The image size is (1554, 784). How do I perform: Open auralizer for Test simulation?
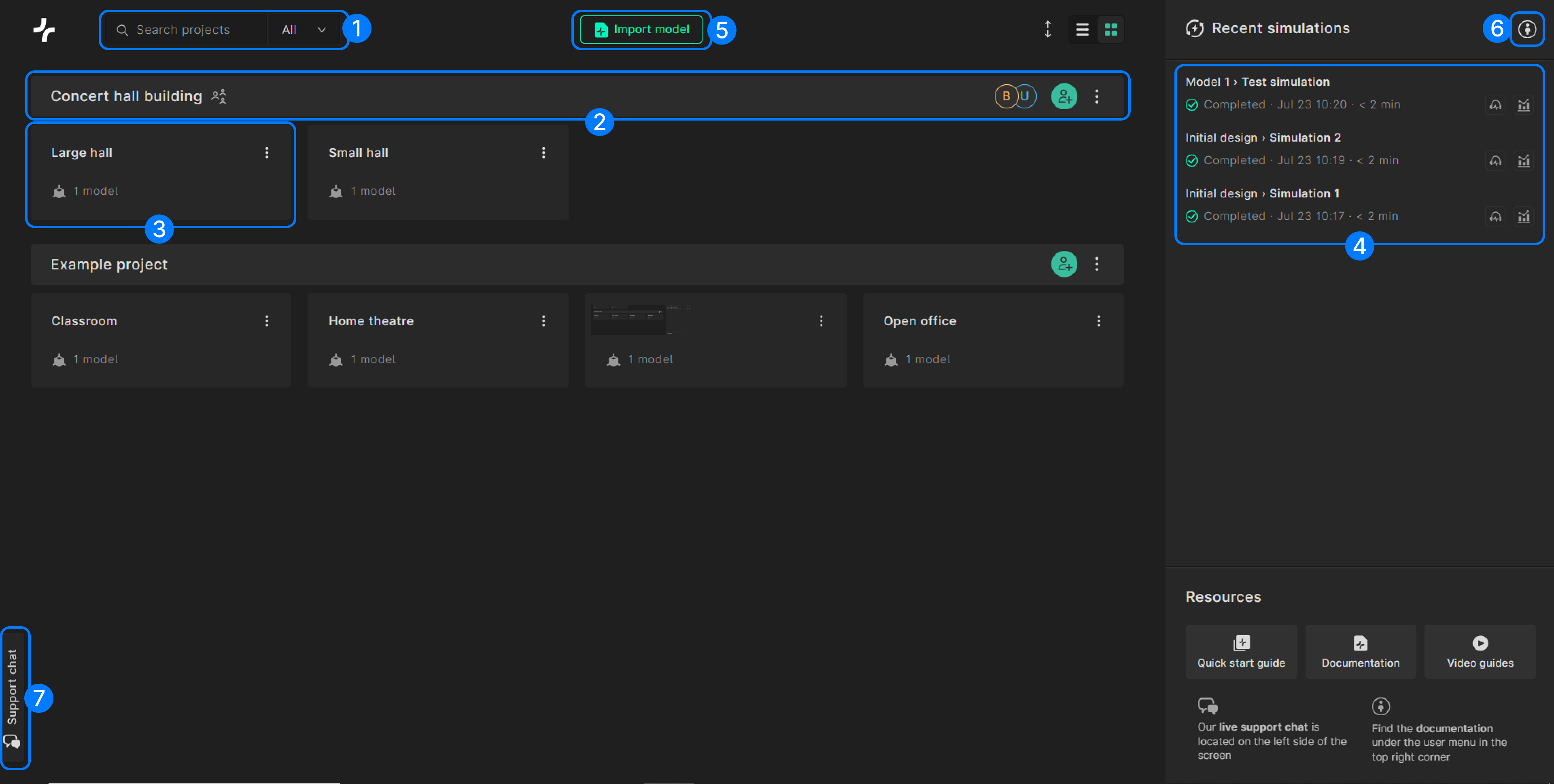tap(1495, 105)
